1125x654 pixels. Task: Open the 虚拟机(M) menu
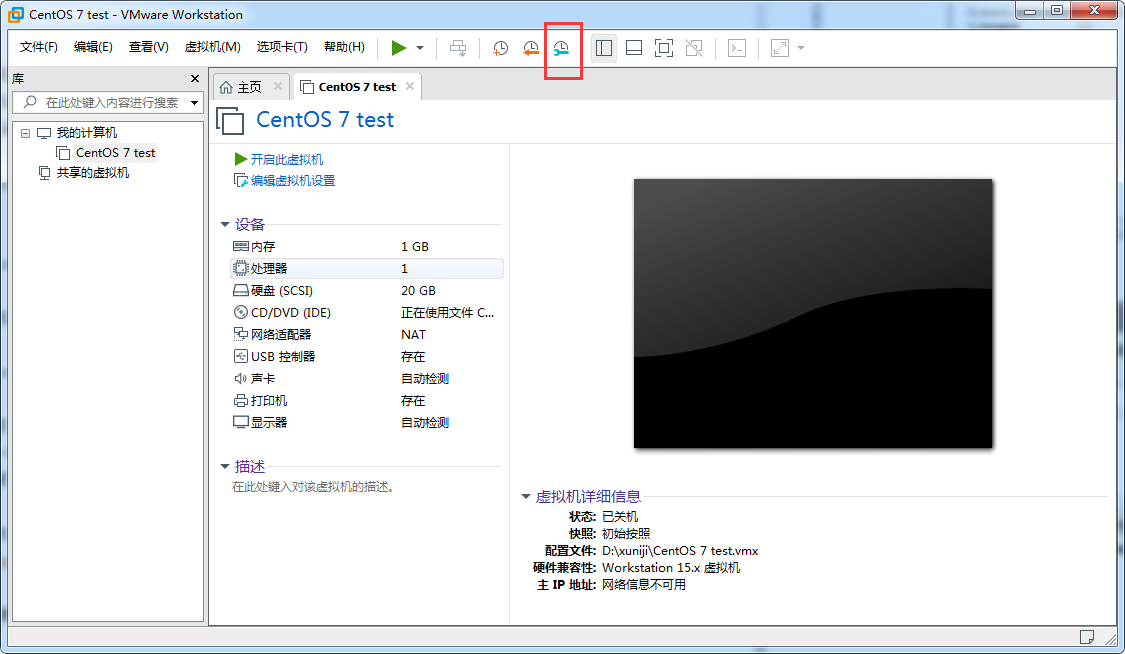coord(212,47)
